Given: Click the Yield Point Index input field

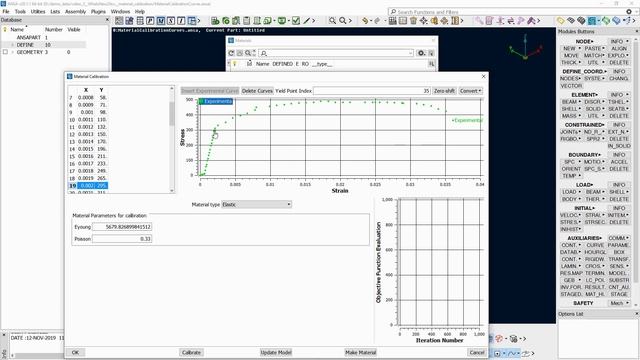Looking at the screenshot, I should [x=372, y=91].
